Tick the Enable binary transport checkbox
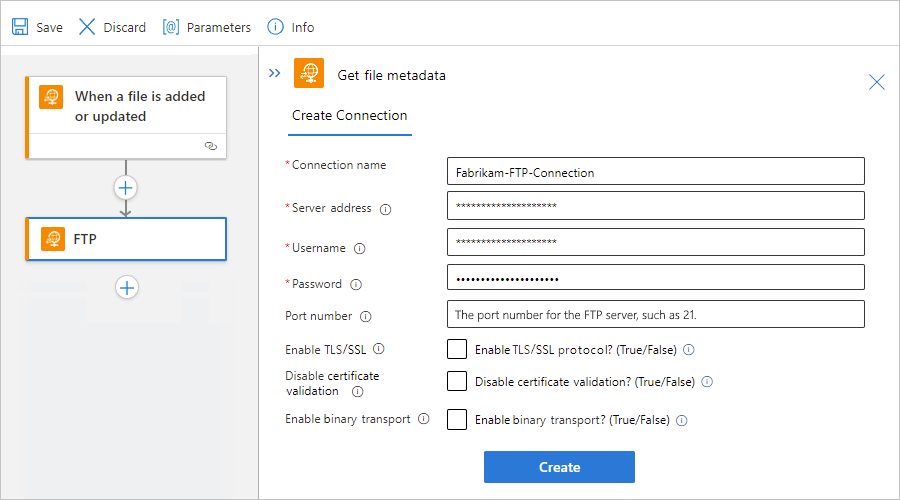The image size is (900, 500). click(457, 420)
